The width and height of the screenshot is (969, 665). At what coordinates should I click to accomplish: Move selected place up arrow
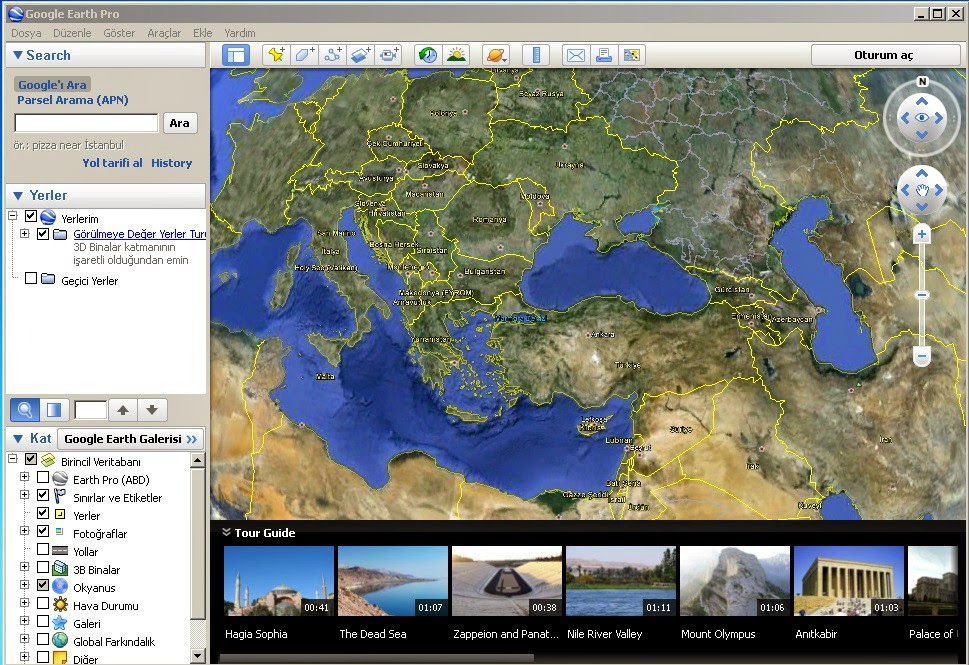click(123, 410)
